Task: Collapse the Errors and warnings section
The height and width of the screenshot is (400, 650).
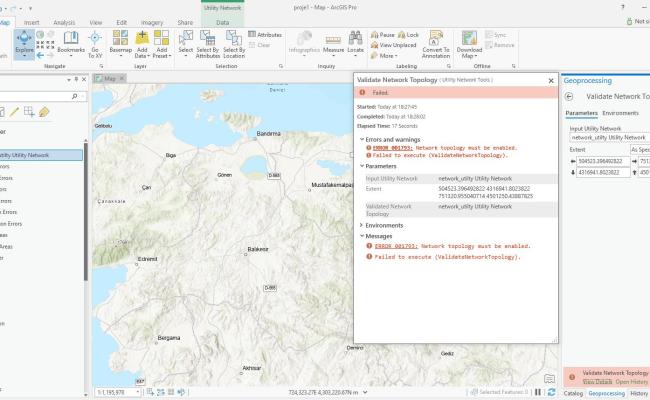Action: 361,139
